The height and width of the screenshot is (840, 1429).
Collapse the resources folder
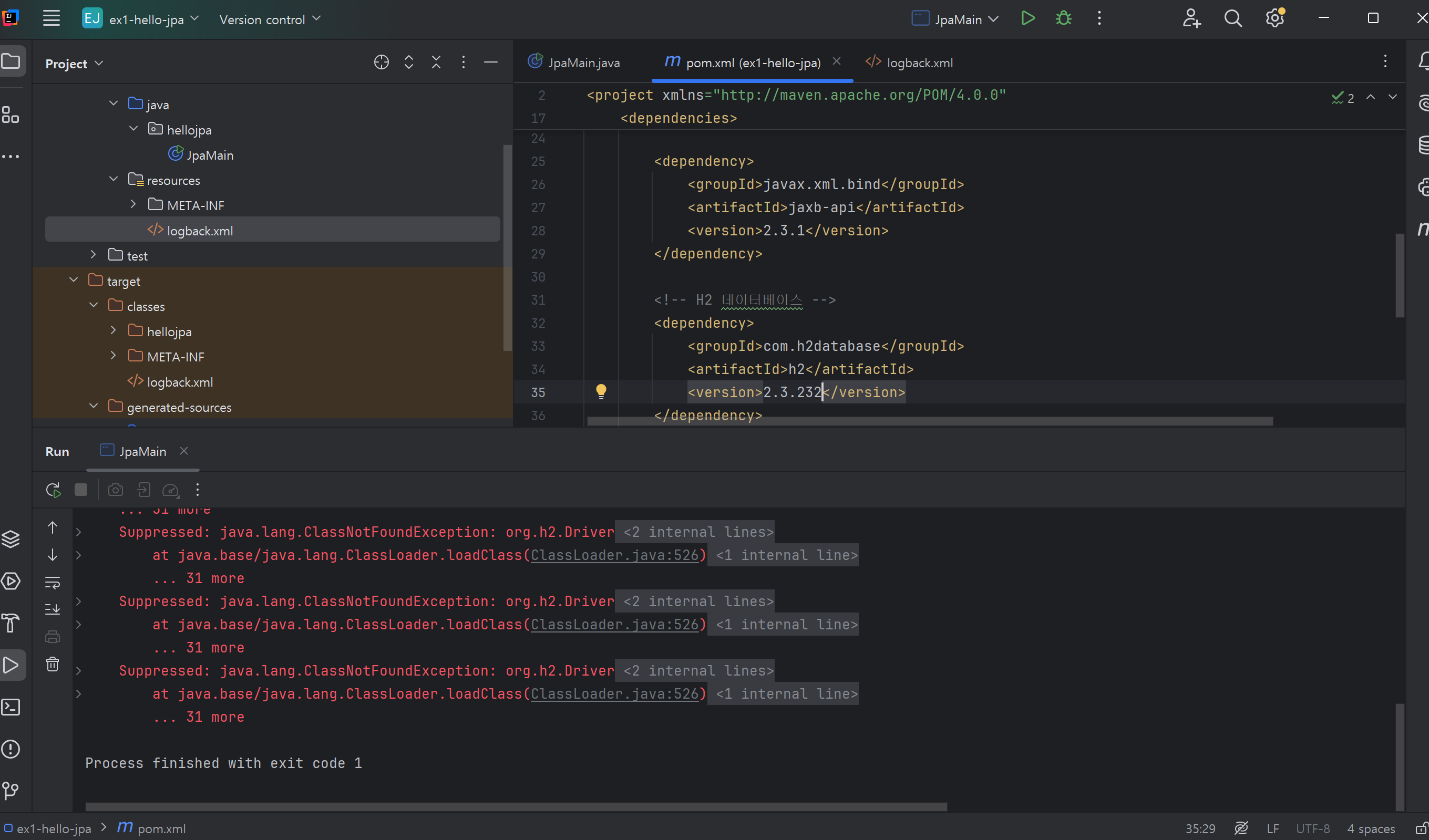click(x=114, y=179)
